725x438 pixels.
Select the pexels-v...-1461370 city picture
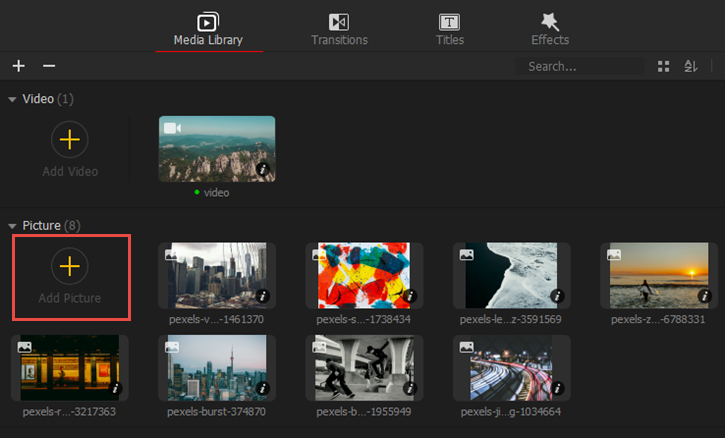[217, 275]
